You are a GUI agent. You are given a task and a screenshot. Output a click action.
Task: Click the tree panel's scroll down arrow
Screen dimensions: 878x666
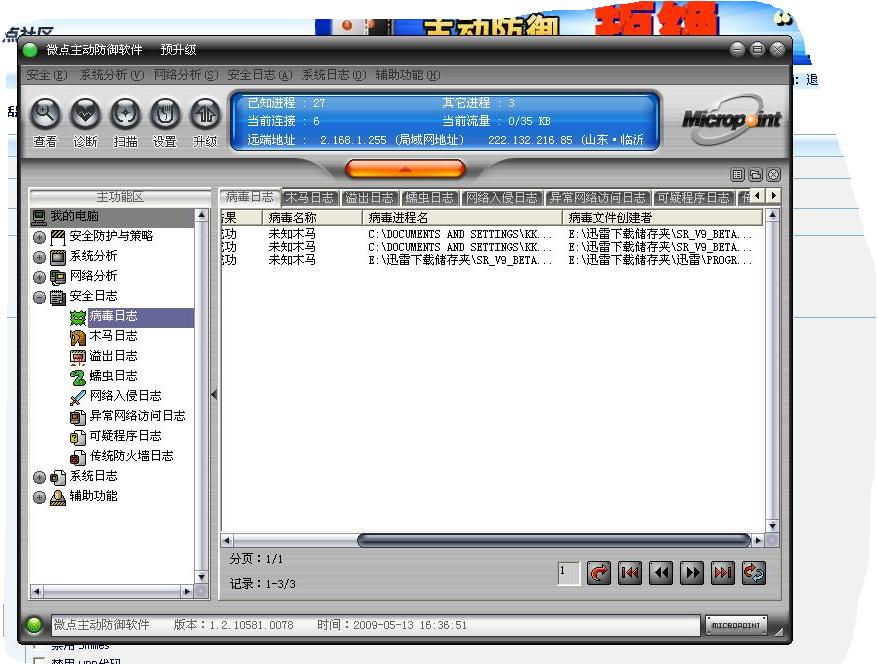pyautogui.click(x=202, y=577)
